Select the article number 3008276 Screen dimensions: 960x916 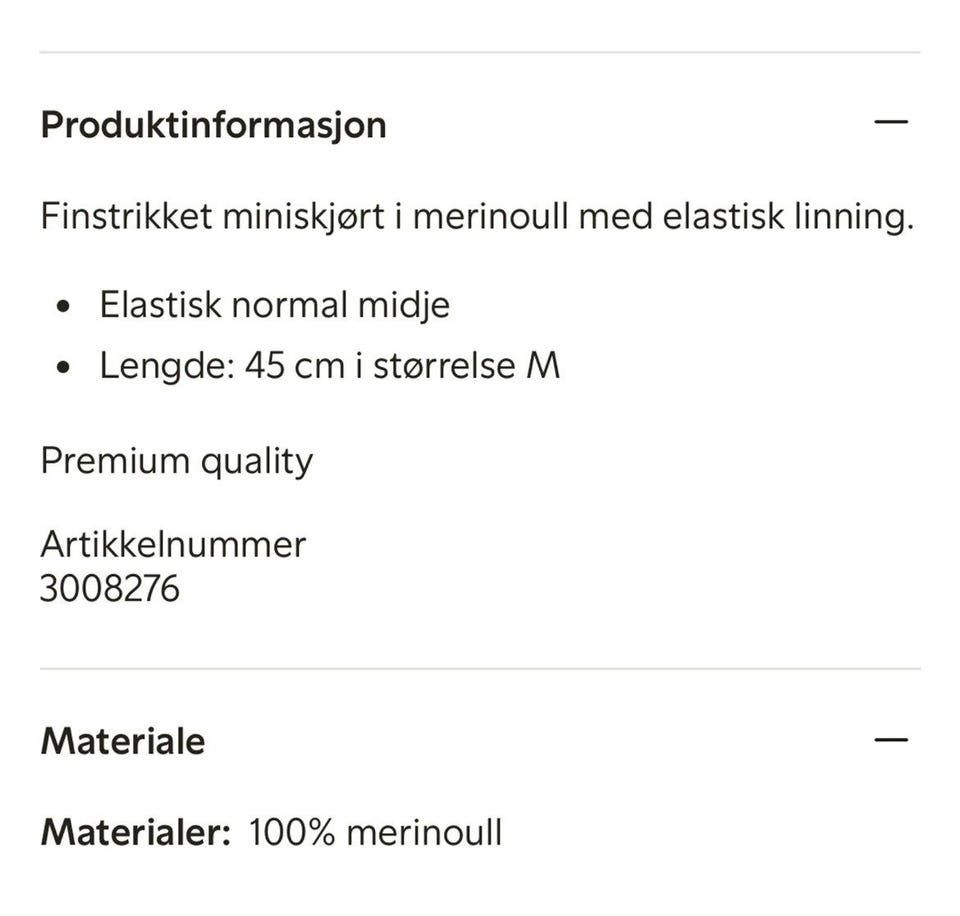pyautogui.click(x=110, y=588)
